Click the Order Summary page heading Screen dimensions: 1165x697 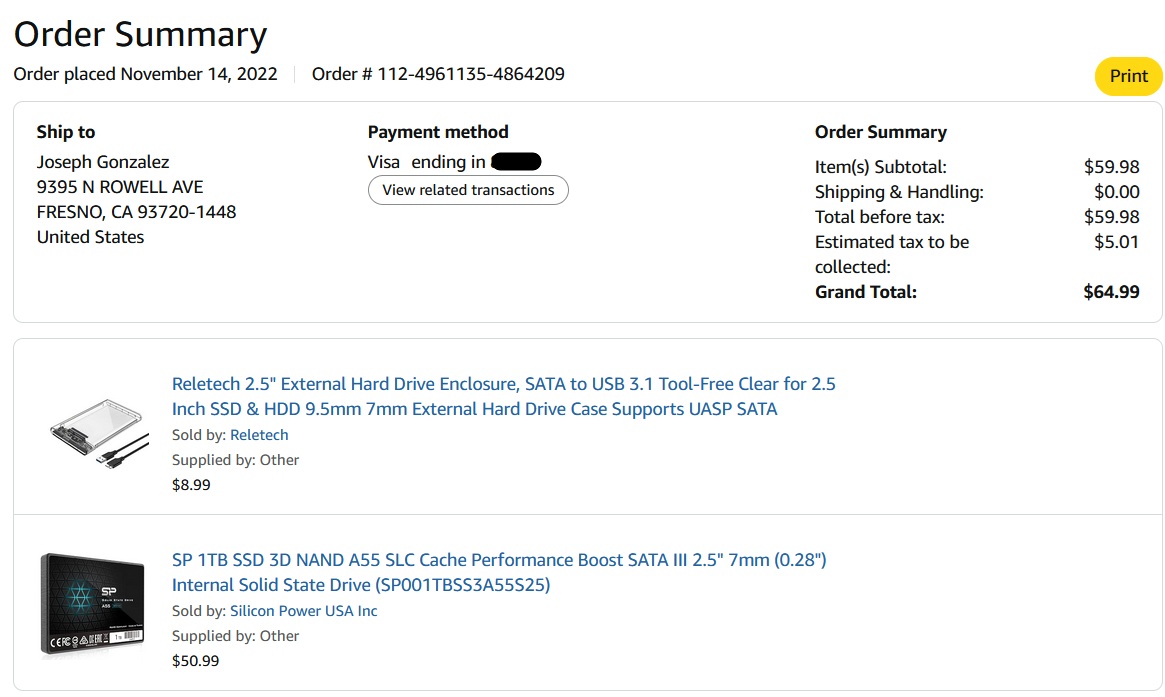point(140,34)
